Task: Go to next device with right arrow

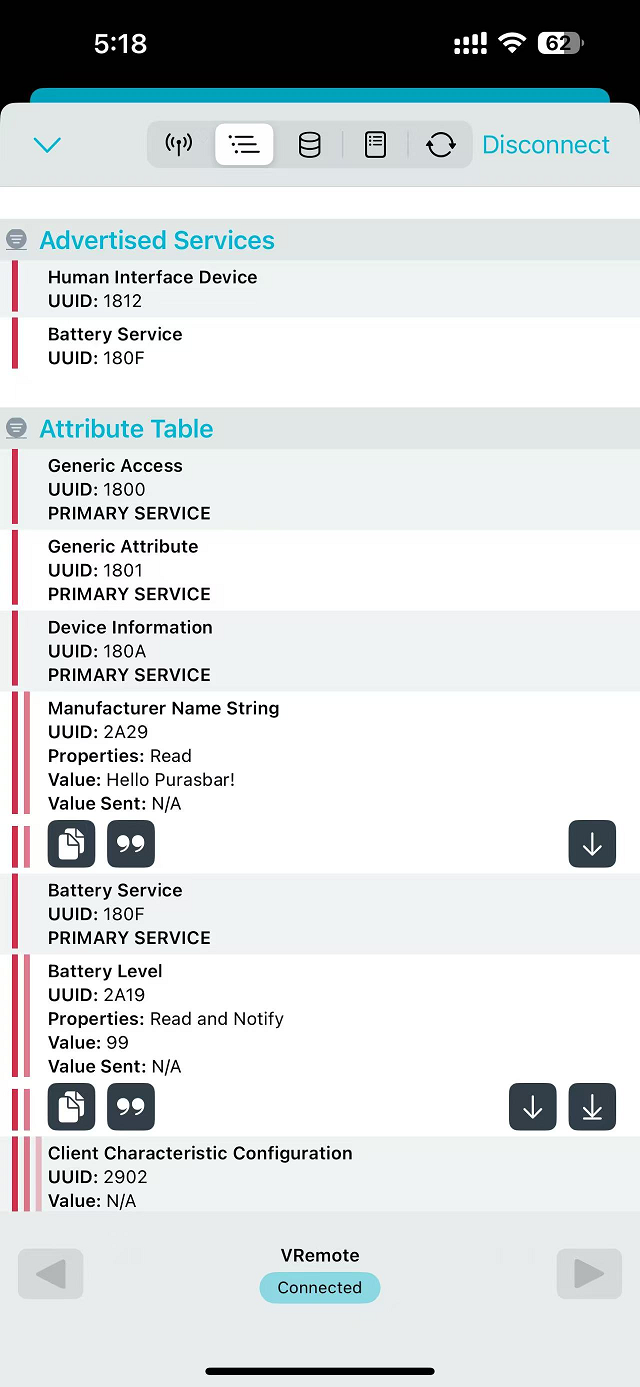Action: 588,1274
